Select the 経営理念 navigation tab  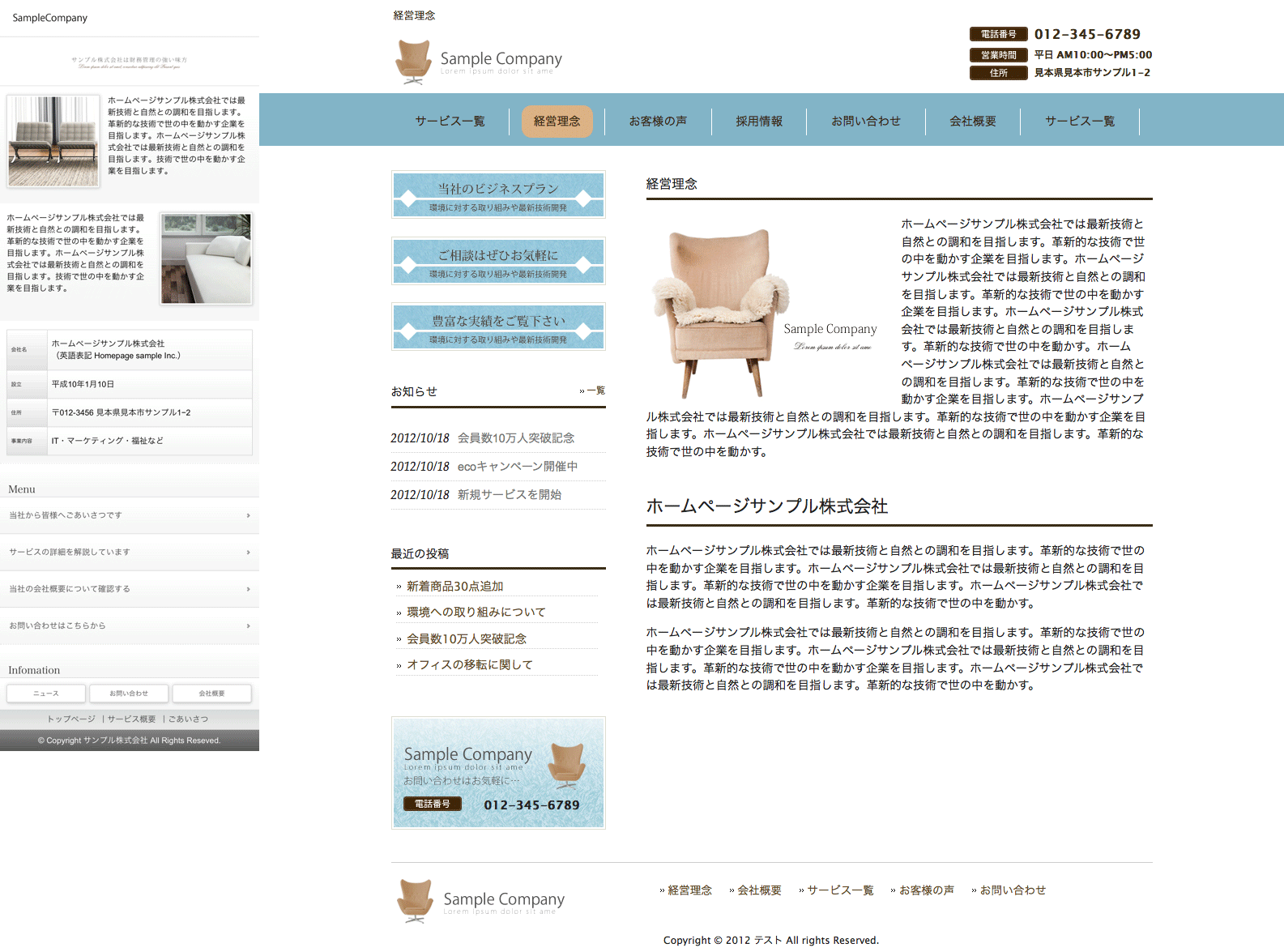557,122
